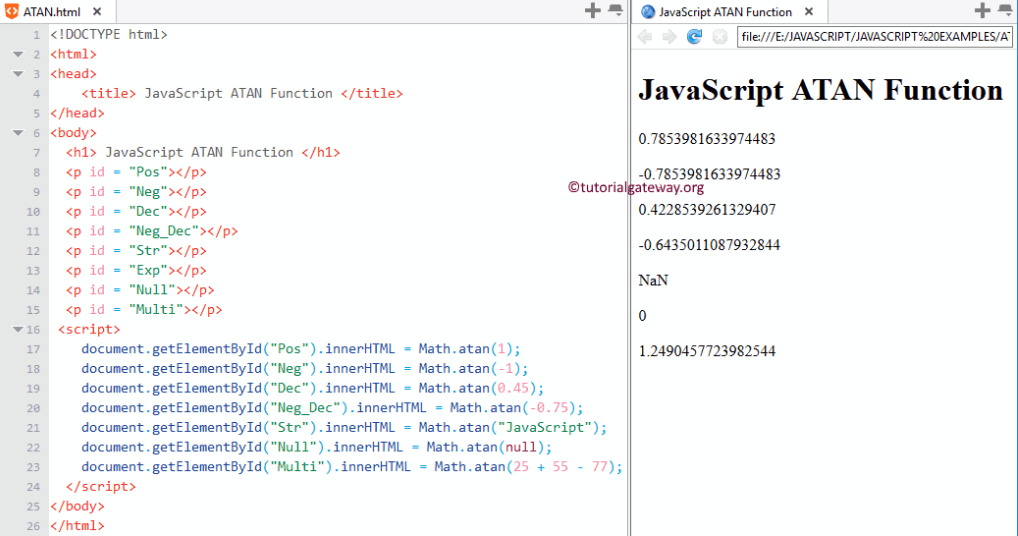1018x536 pixels.
Task: Click the JavaScript ATAN Function page heading
Action: (x=820, y=90)
